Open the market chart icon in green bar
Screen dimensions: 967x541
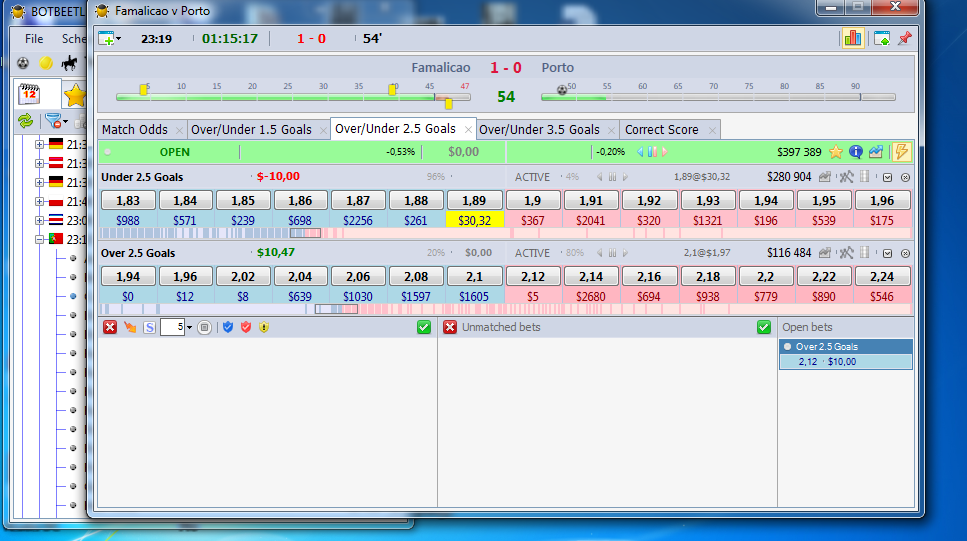pyautogui.click(x=876, y=152)
